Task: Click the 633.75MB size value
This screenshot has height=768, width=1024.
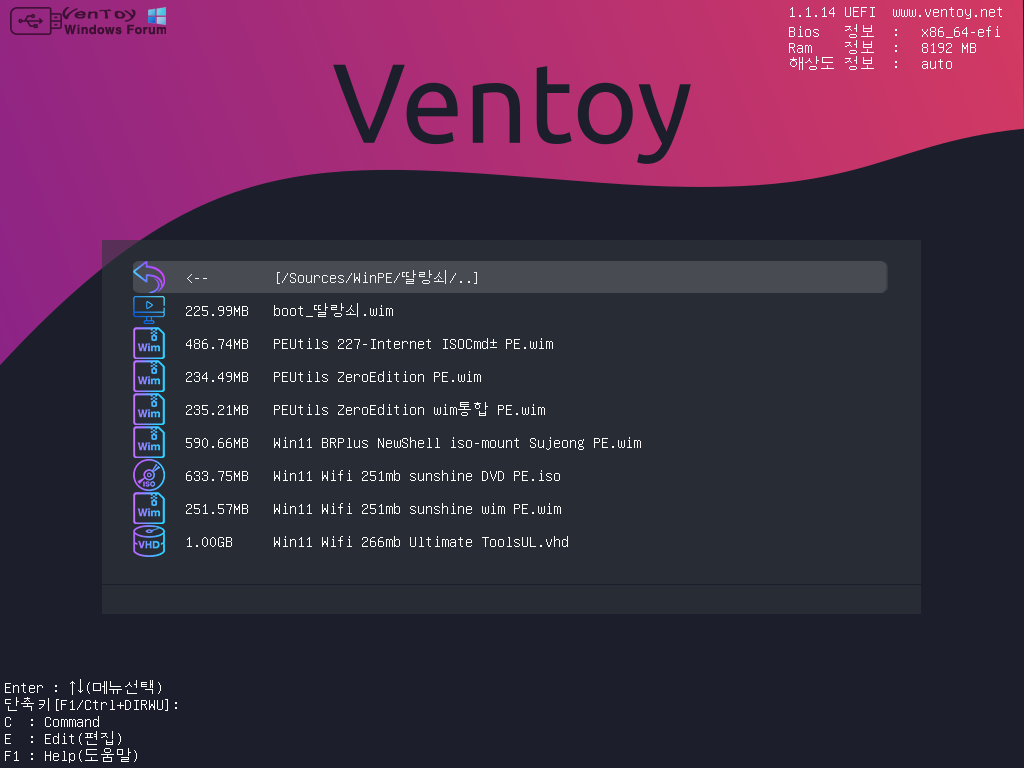Action: point(217,476)
